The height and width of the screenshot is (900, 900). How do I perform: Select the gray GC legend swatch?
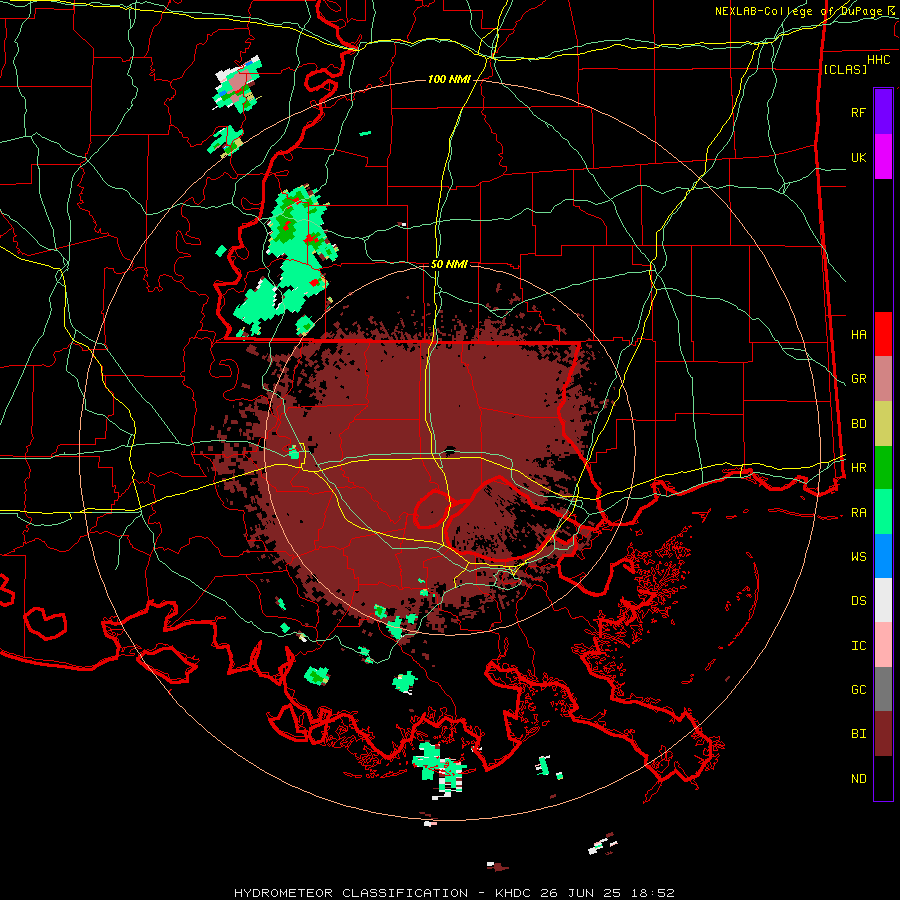coord(883,689)
